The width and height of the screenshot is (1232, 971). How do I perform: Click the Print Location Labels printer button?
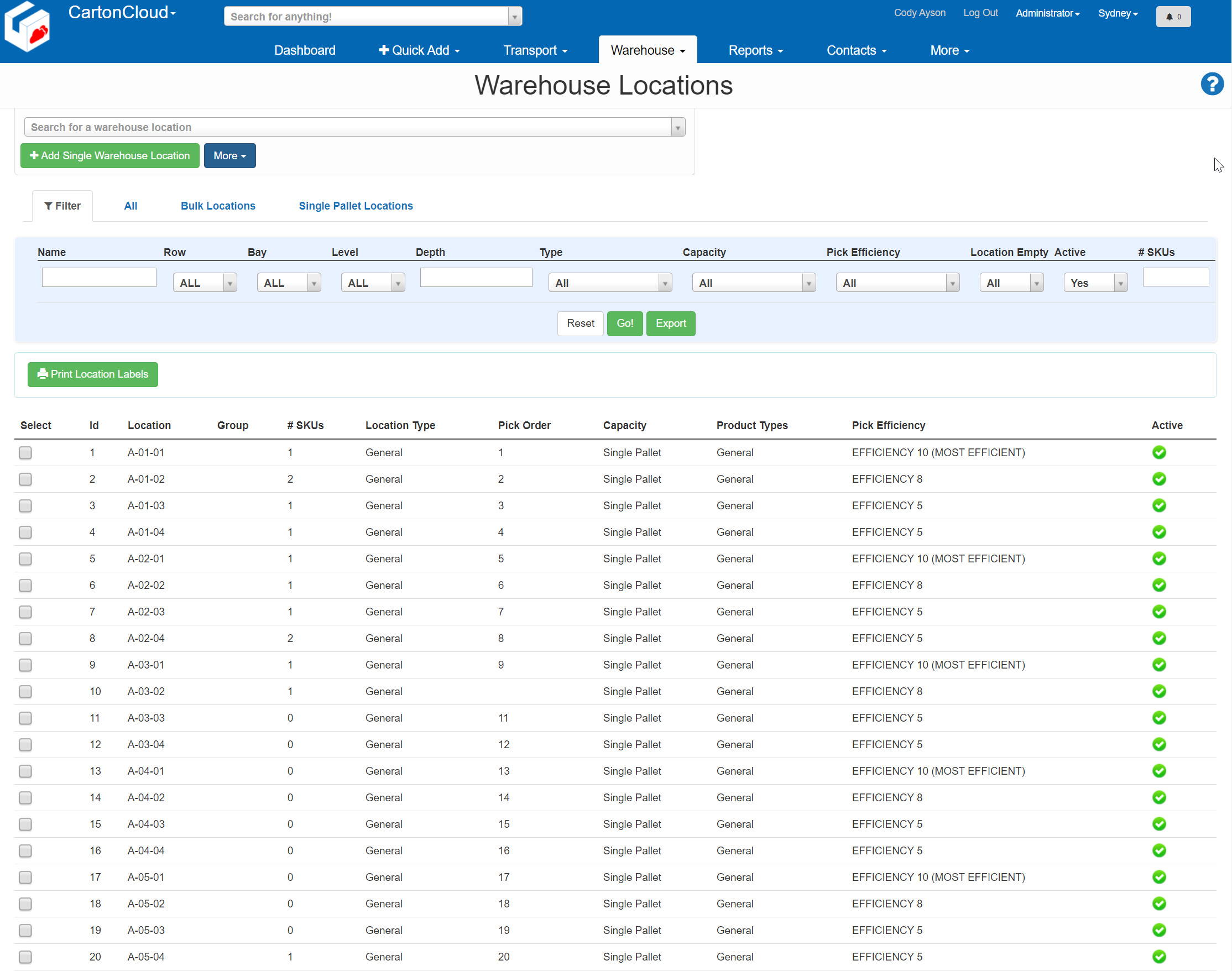click(x=93, y=374)
